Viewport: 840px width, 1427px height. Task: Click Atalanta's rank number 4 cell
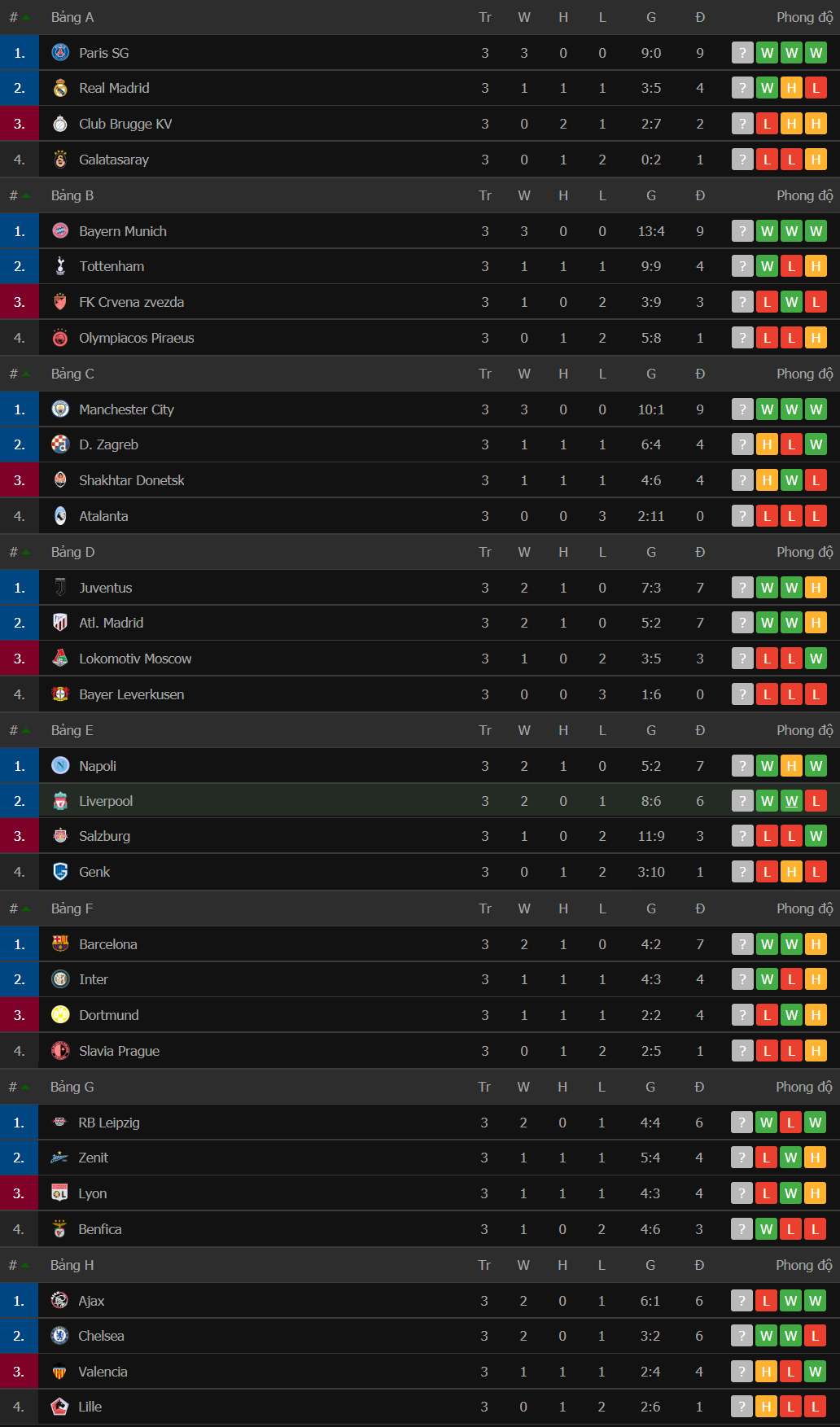click(x=20, y=516)
